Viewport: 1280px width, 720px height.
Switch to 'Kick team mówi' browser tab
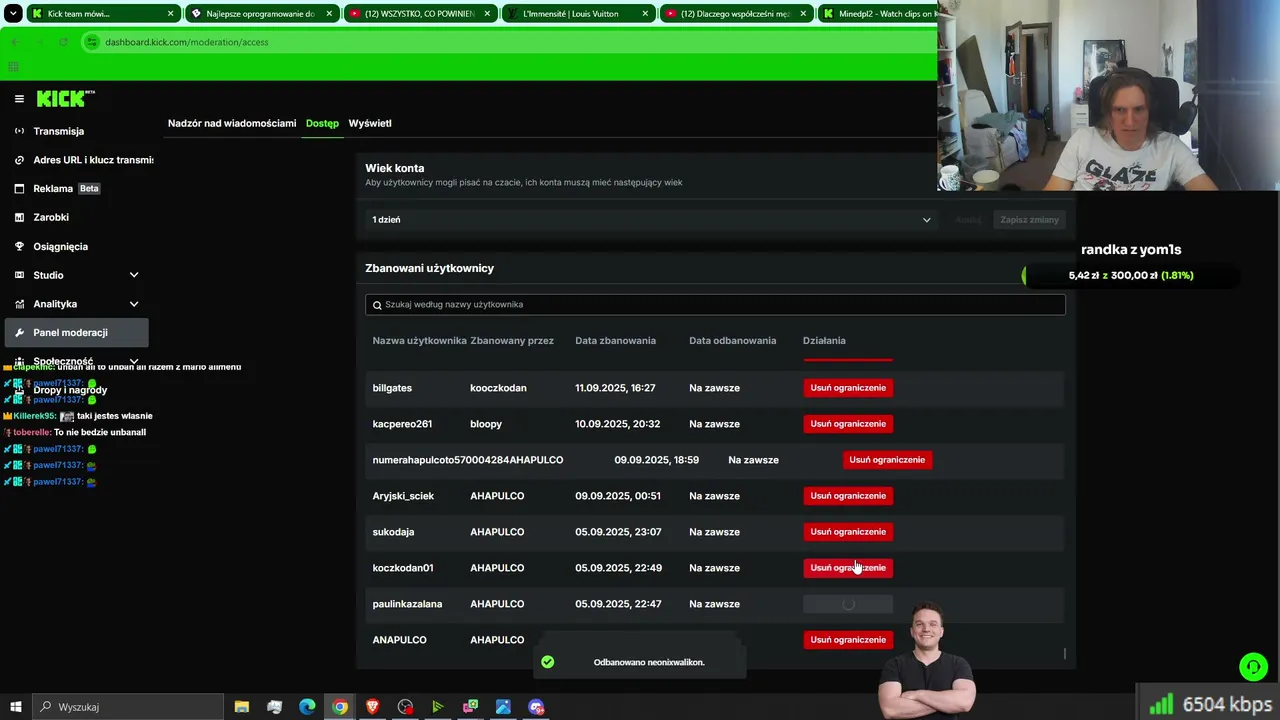102,14
